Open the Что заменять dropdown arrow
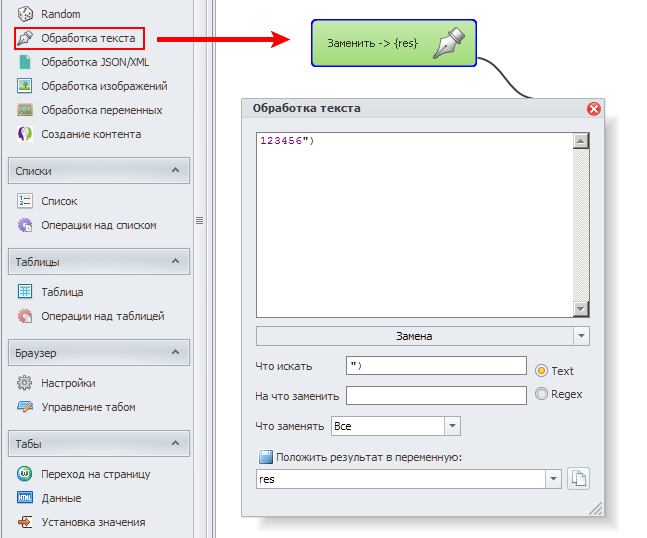 (x=452, y=426)
